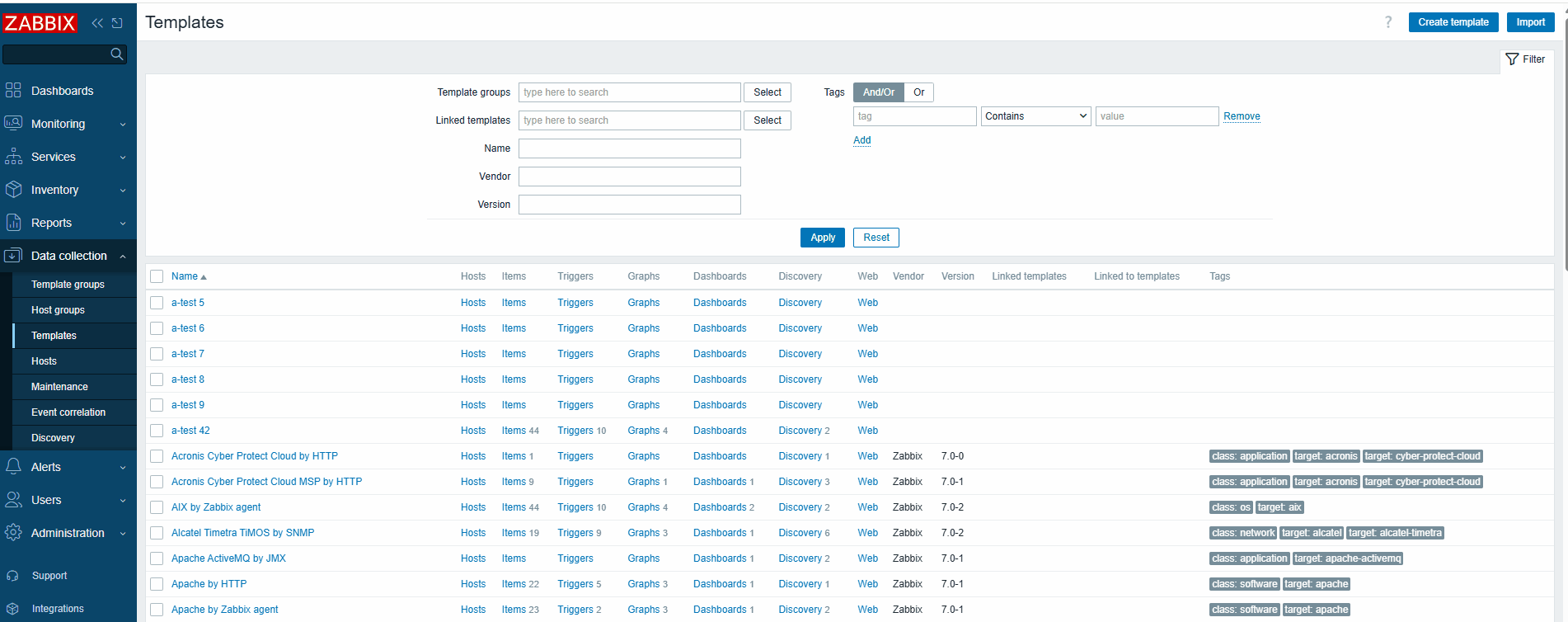1568x622 pixels.
Task: Check the box for a-test 42
Action: 157,431
